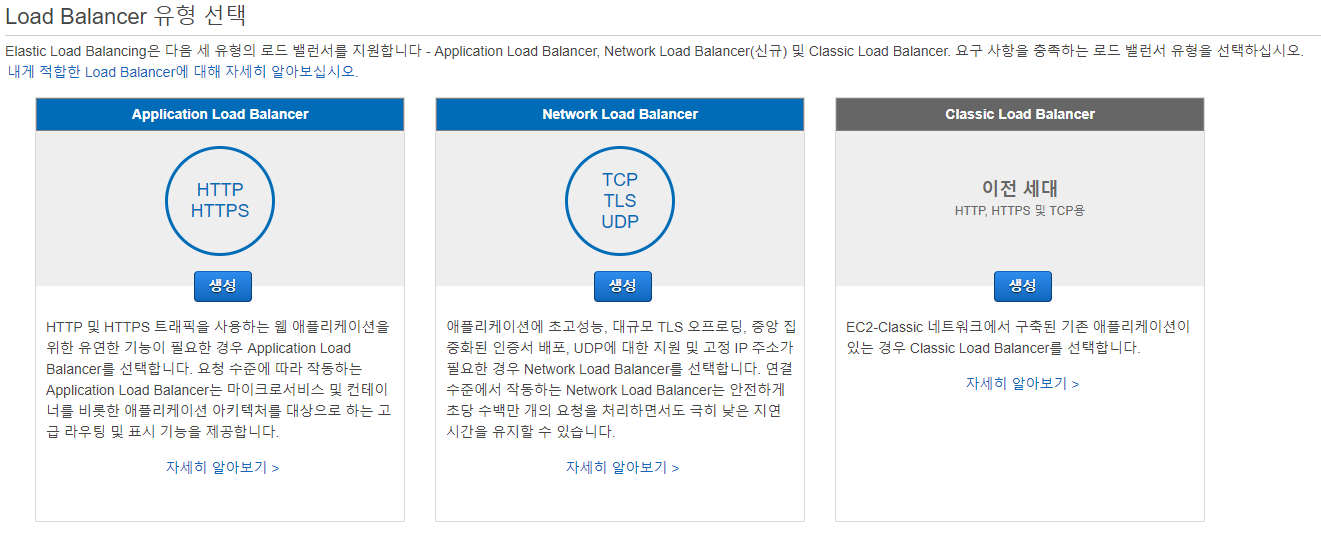Click 생성 button under Application Load Balancer
The image size is (1321, 553).
(x=222, y=286)
